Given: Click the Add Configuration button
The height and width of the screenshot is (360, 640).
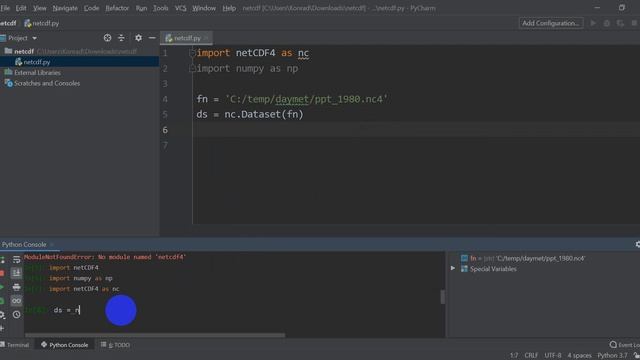Looking at the screenshot, I should (x=551, y=23).
